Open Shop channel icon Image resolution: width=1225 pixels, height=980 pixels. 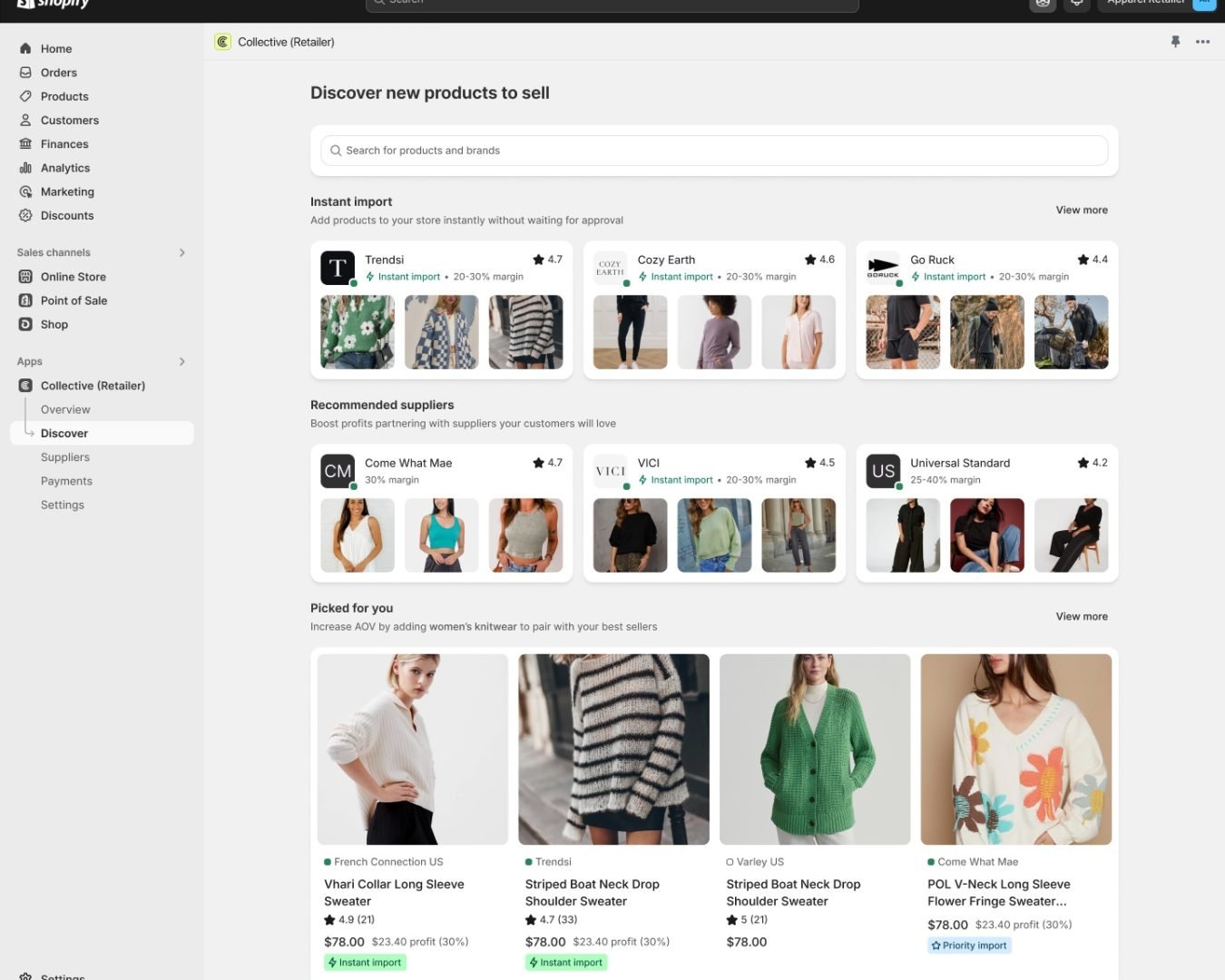tap(25, 324)
